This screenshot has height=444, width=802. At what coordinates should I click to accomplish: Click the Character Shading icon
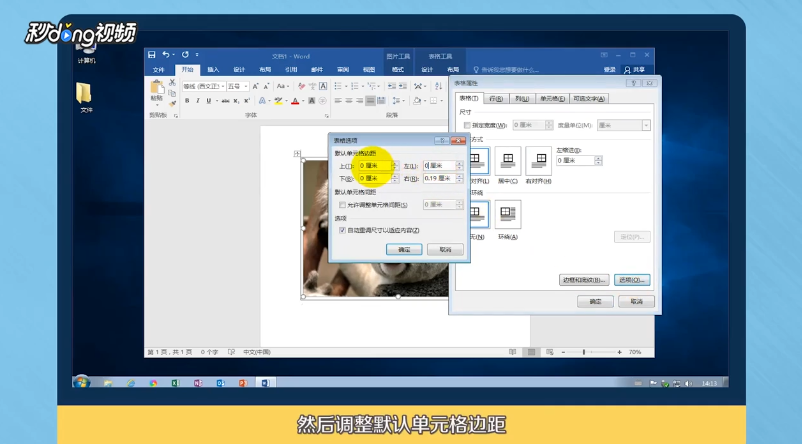[311, 101]
